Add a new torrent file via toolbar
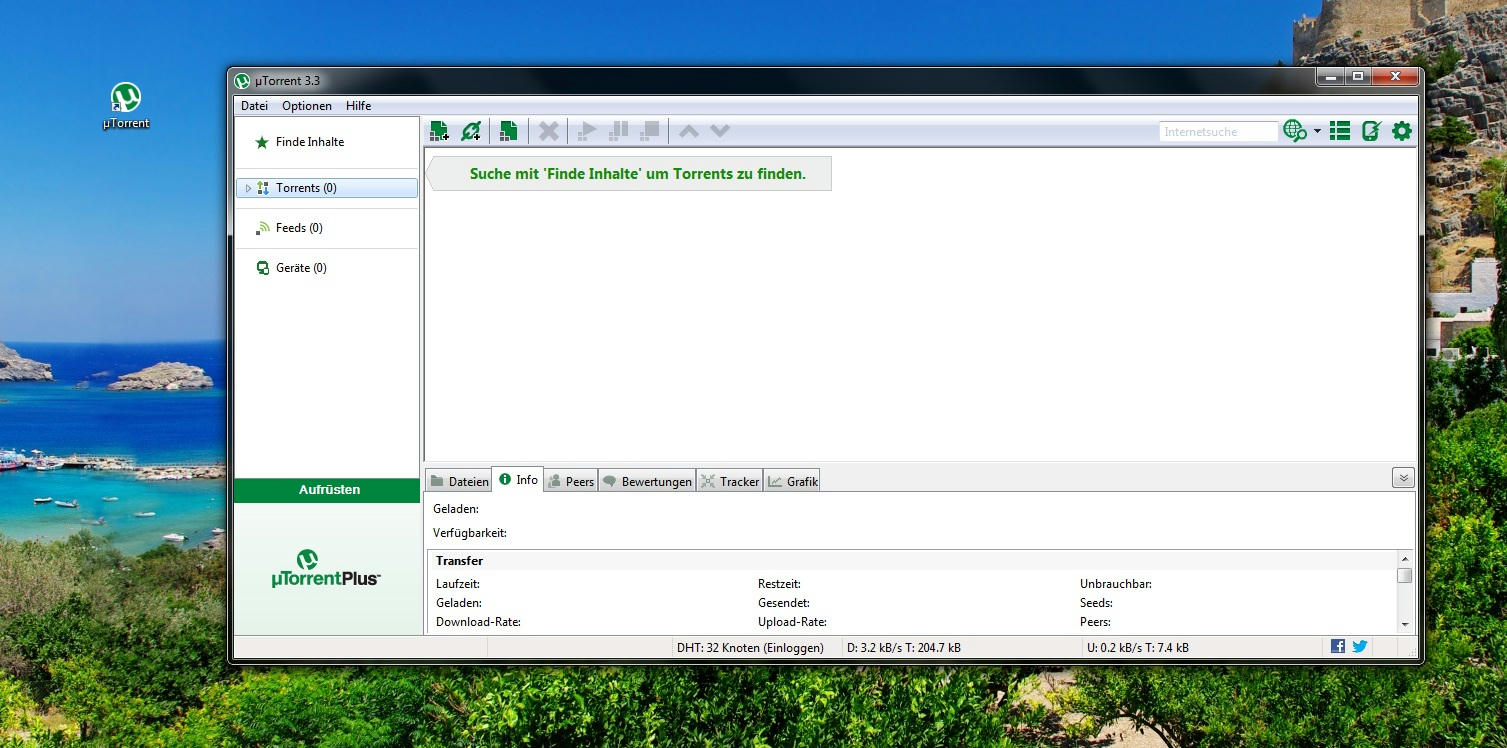The image size is (1507, 748). tap(439, 130)
